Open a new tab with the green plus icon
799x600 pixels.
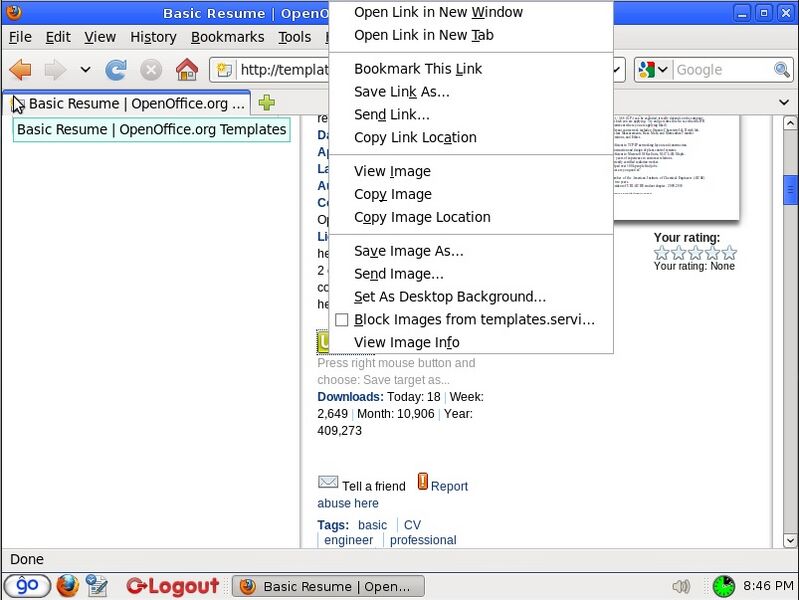267,102
